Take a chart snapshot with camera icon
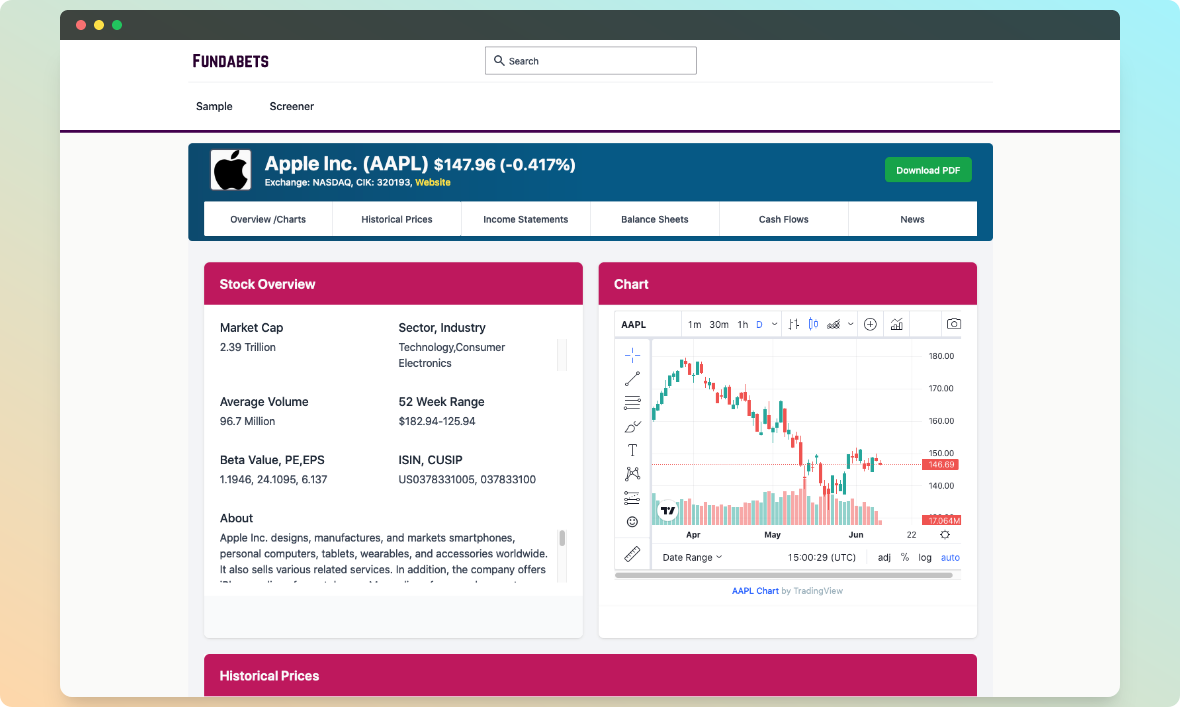Image resolution: width=1180 pixels, height=707 pixels. coord(953,325)
